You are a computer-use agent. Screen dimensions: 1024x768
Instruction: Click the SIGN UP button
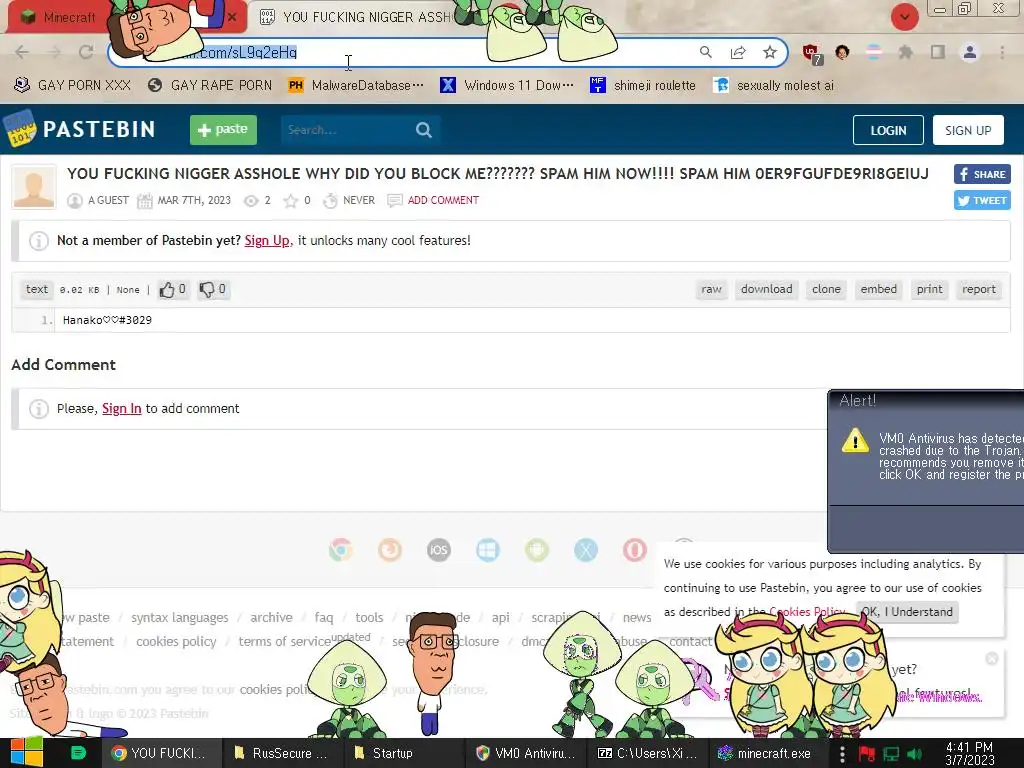click(x=968, y=130)
